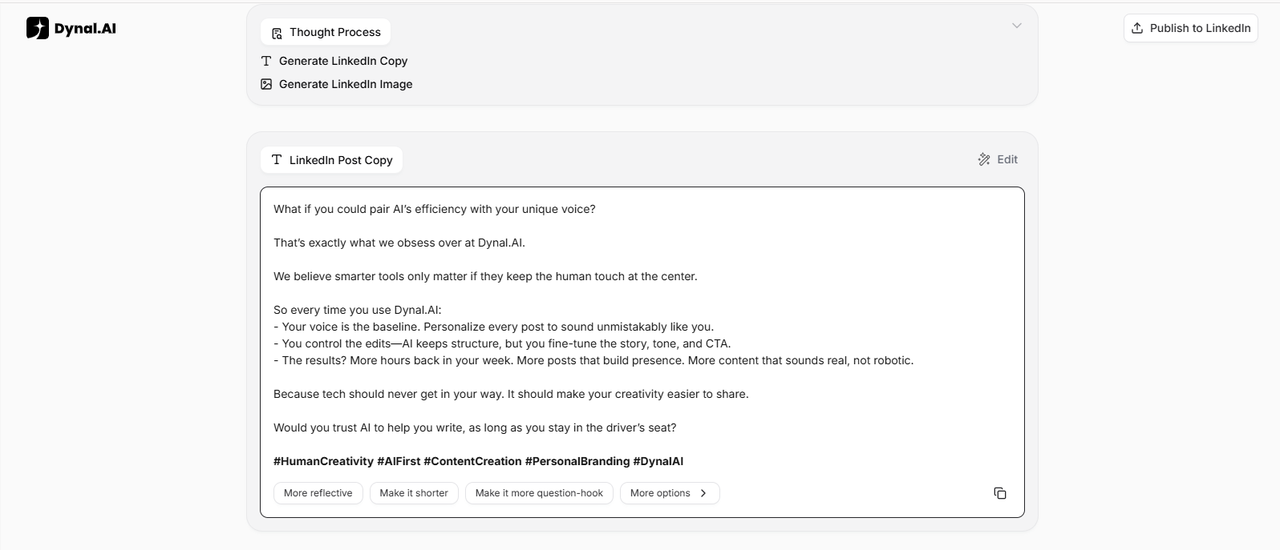Click the "Would you trust AI" question line

point(475,428)
